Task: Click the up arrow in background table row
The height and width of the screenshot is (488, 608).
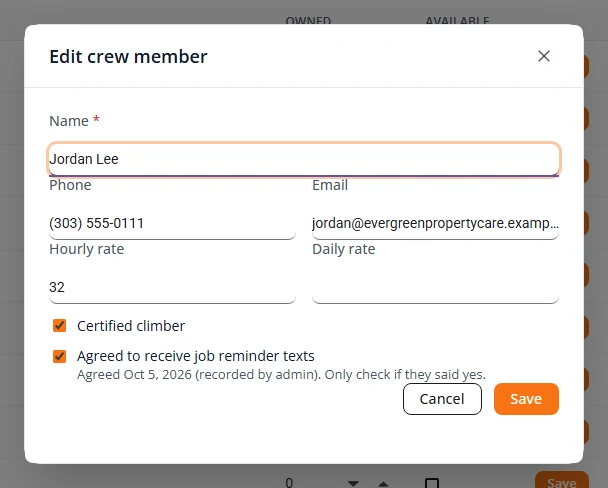Action: tap(383, 483)
